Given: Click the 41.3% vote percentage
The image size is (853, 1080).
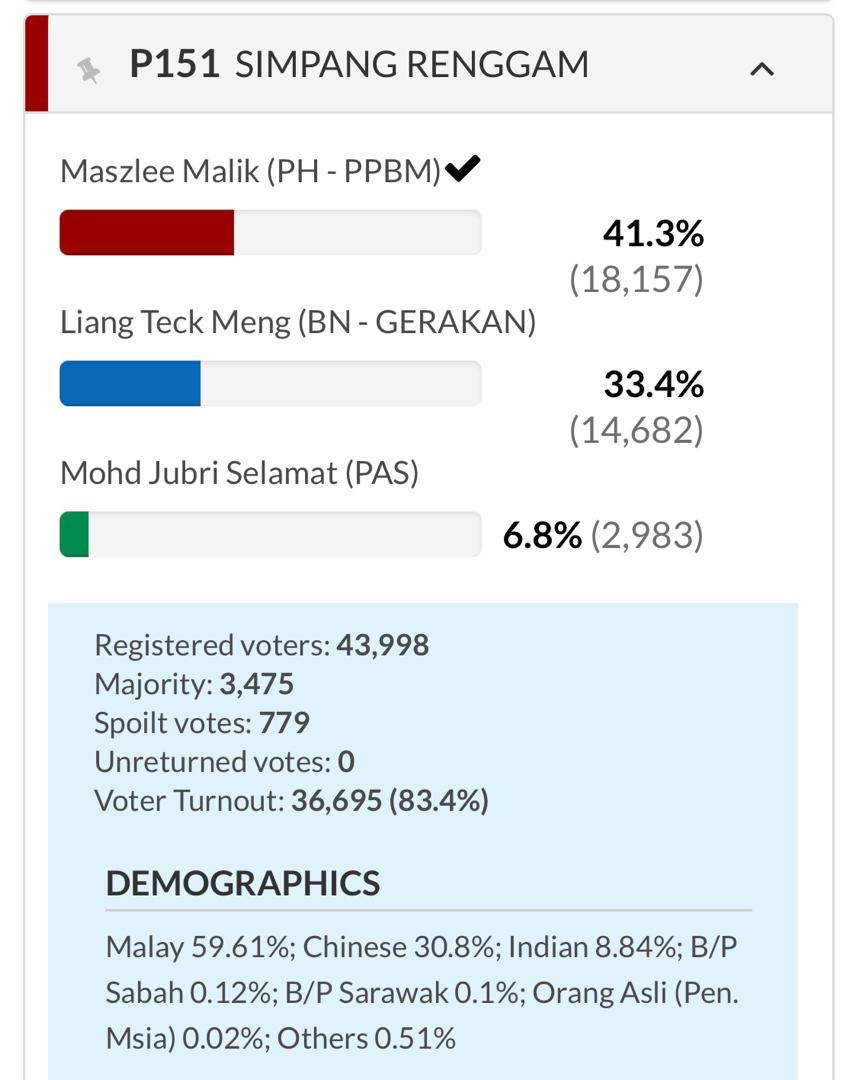Looking at the screenshot, I should click(x=653, y=234).
